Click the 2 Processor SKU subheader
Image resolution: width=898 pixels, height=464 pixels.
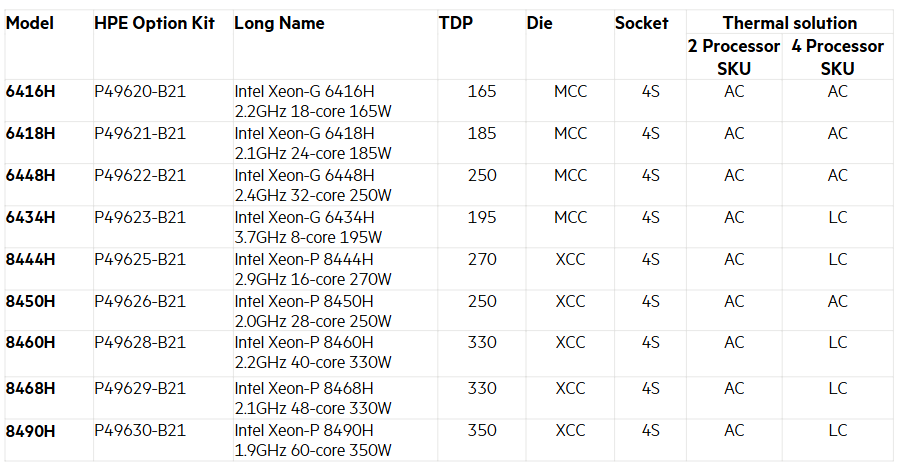pos(734,57)
